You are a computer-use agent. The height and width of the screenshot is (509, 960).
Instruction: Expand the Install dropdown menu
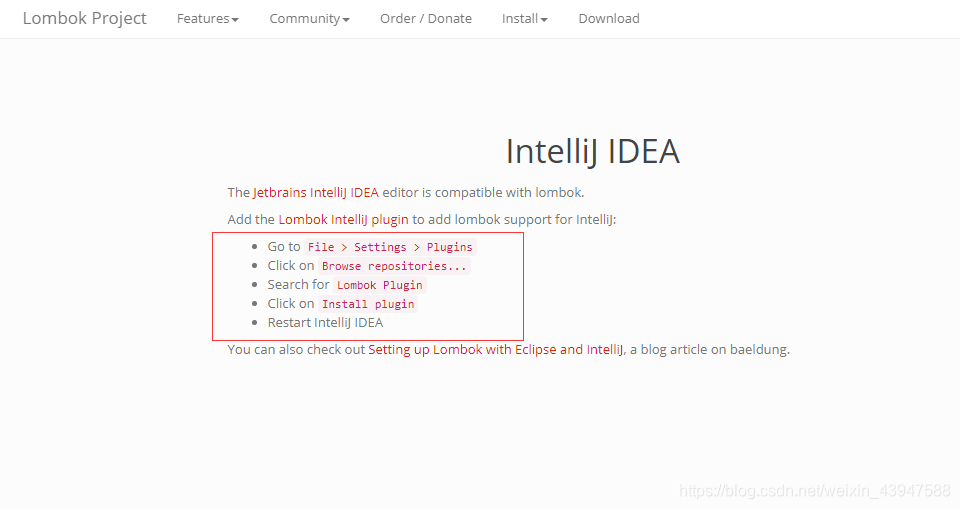pyautogui.click(x=525, y=19)
